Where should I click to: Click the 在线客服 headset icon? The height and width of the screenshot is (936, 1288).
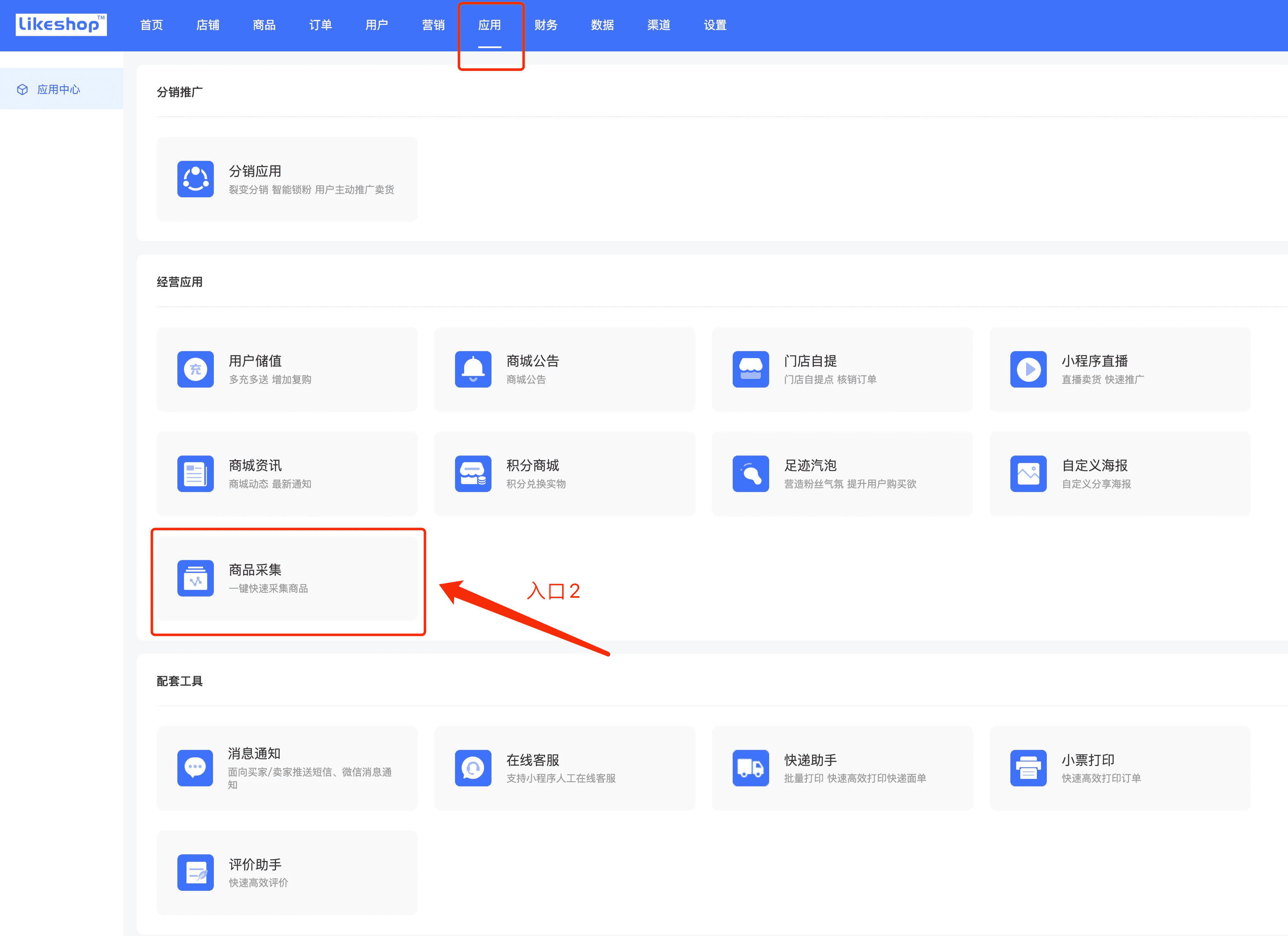click(473, 768)
